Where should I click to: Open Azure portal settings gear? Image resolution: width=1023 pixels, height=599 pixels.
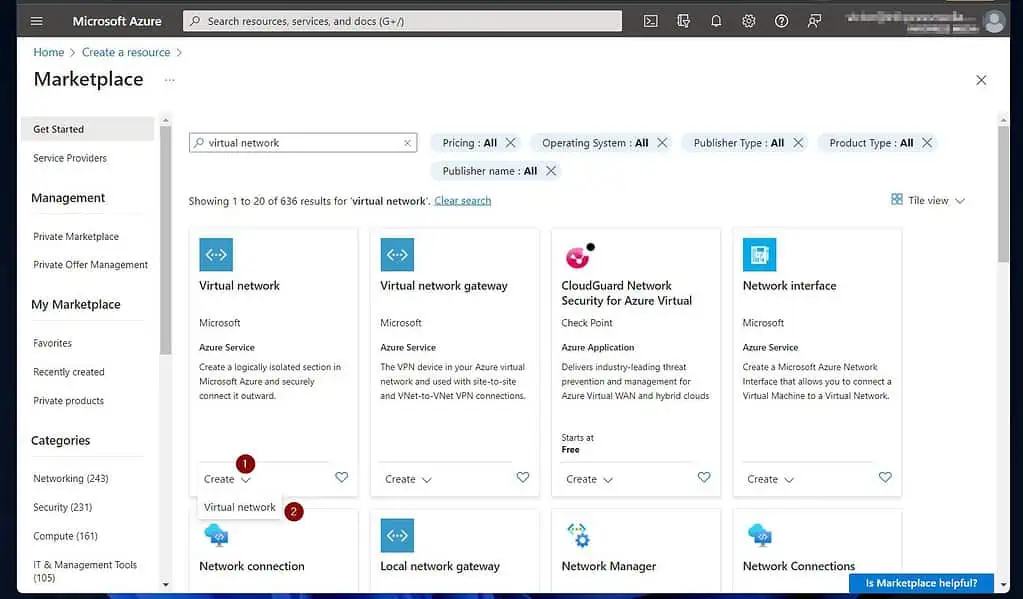748,20
